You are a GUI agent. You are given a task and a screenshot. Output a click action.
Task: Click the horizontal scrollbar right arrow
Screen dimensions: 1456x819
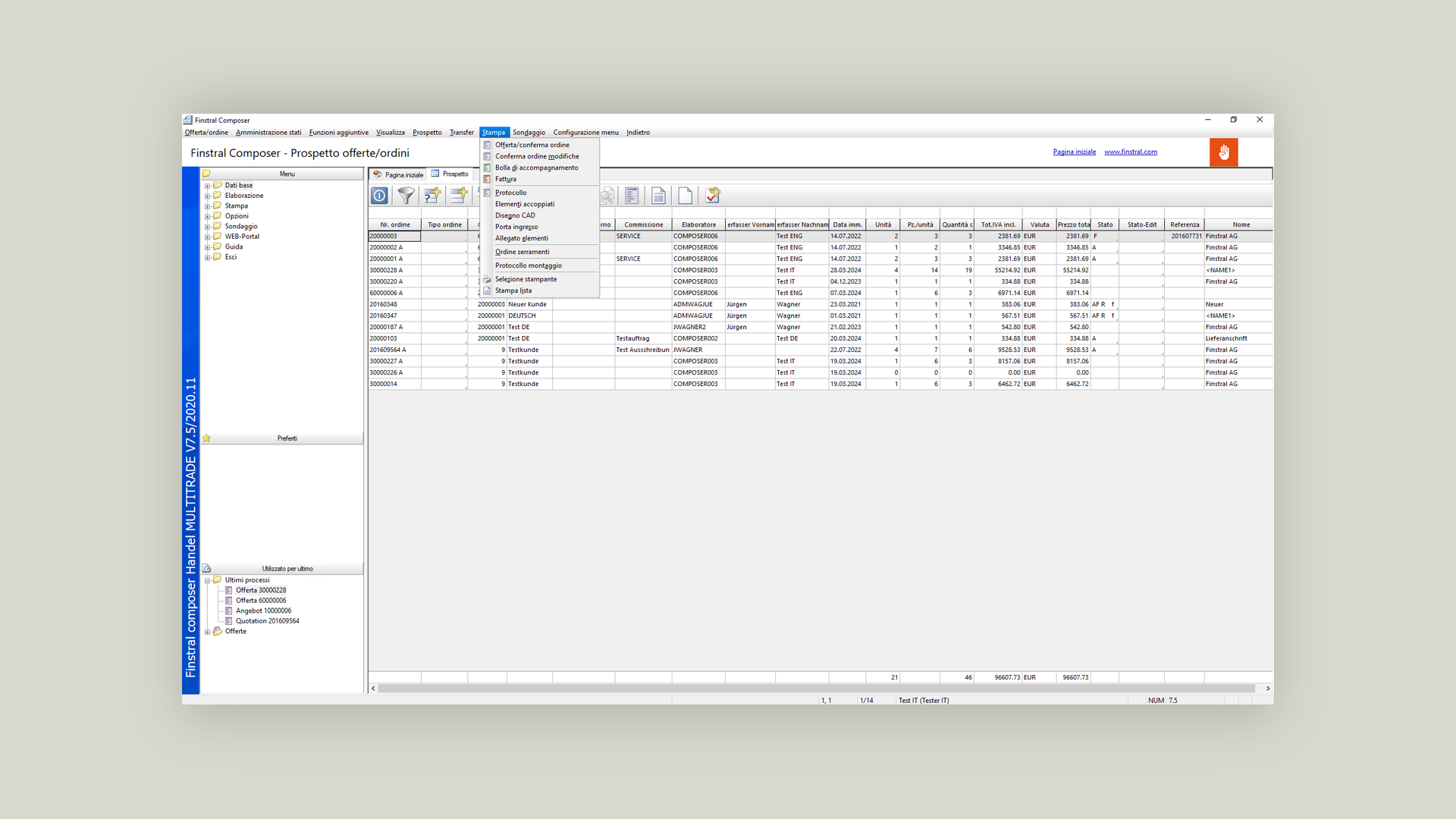coord(1267,689)
